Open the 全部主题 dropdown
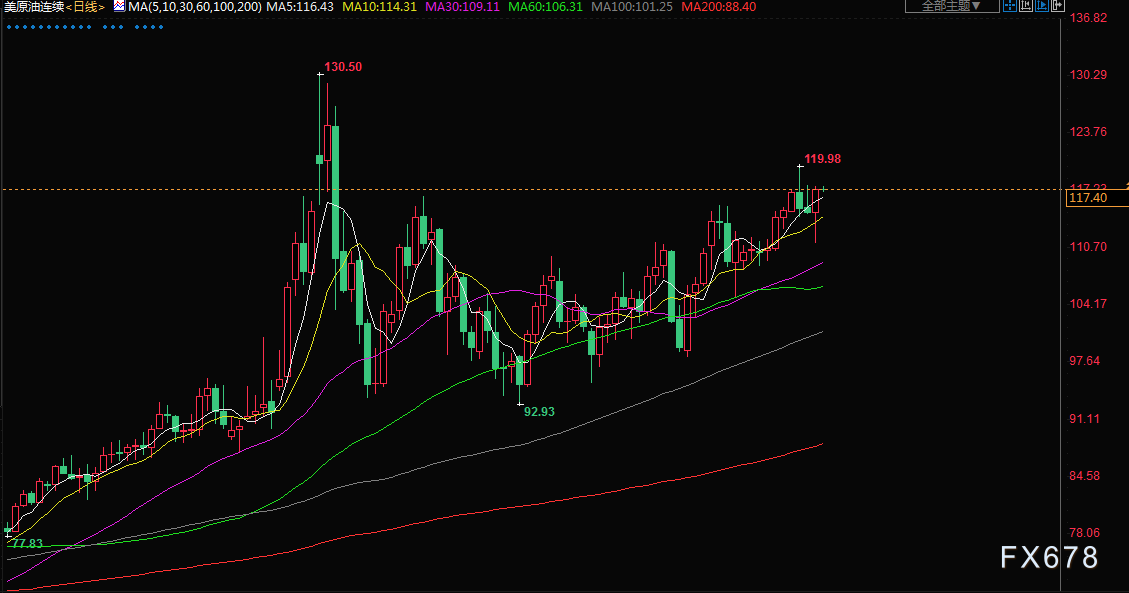 [952, 6]
